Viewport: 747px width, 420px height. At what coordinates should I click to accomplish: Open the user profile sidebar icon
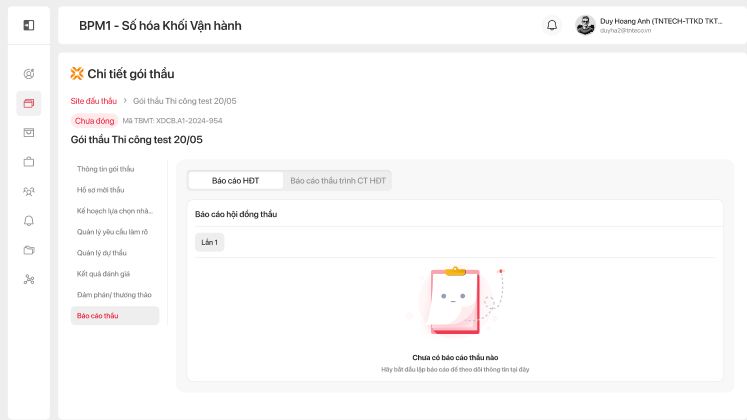[x=29, y=74]
